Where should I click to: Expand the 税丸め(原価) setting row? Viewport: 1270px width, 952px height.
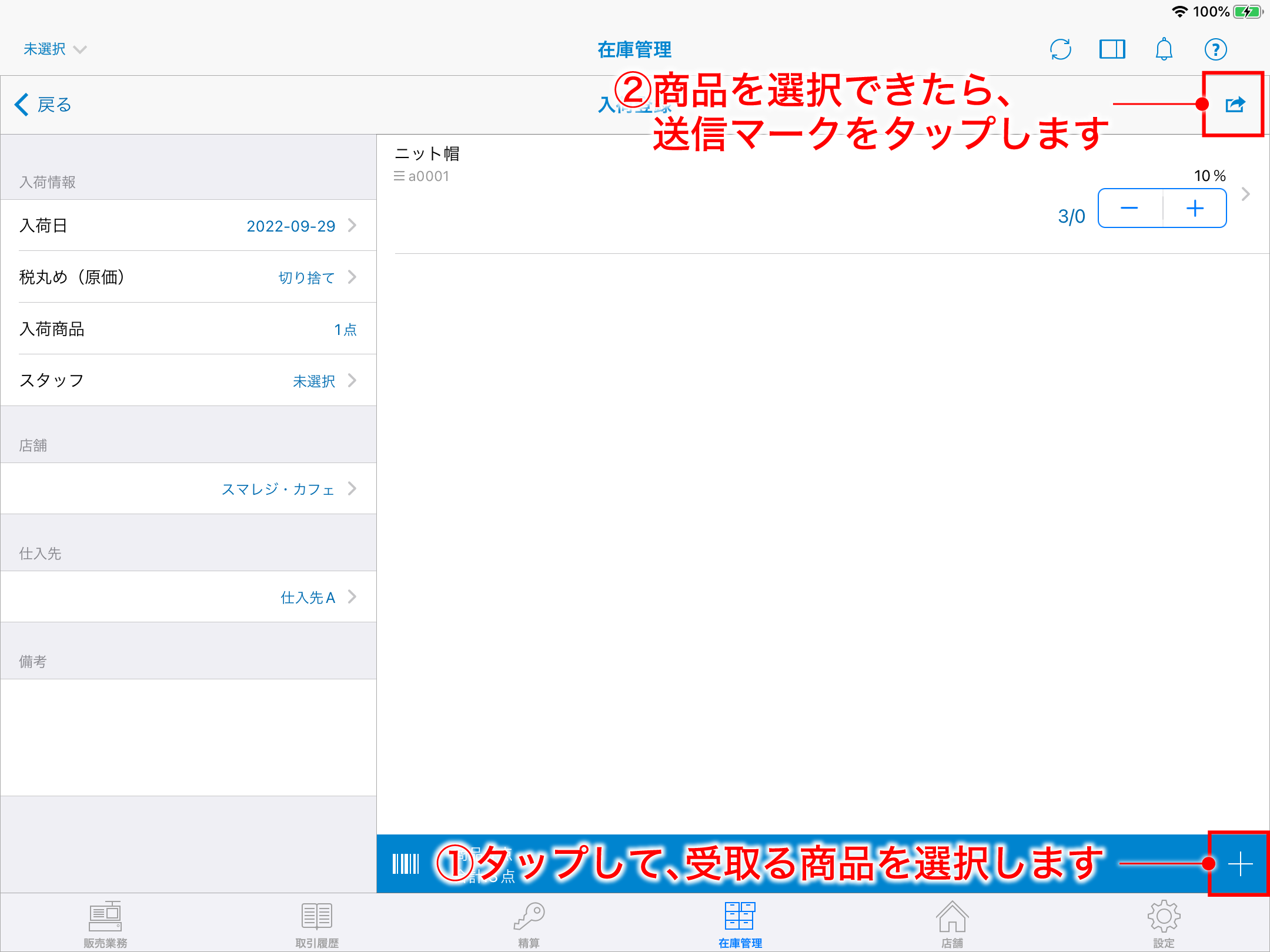188,277
